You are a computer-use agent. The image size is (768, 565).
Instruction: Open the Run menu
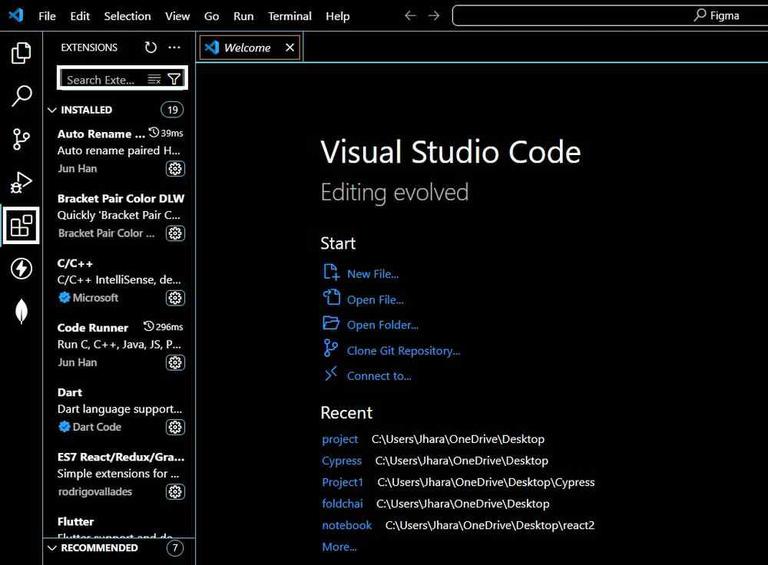(243, 16)
